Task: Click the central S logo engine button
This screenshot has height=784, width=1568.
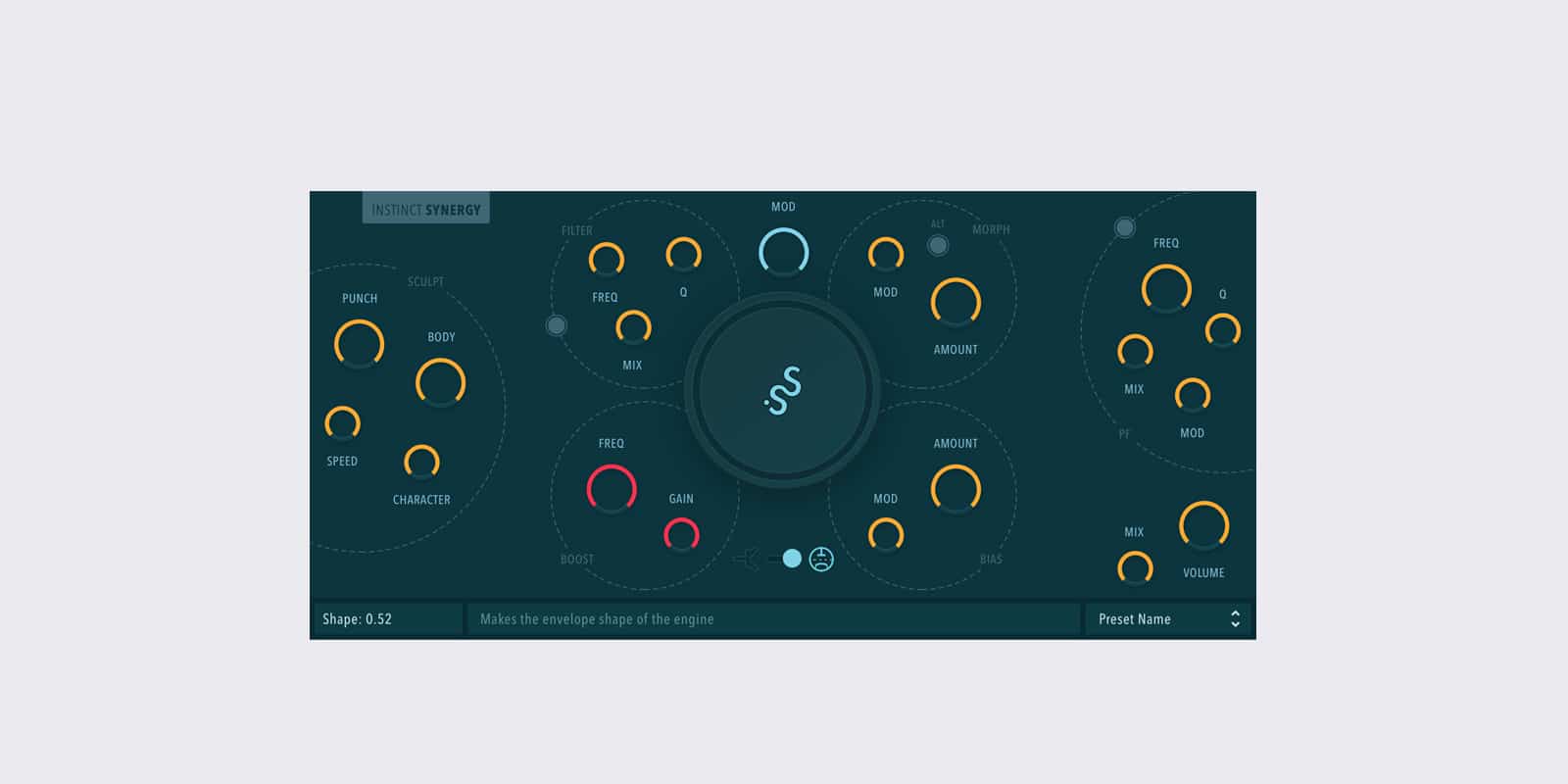Action: (x=782, y=390)
